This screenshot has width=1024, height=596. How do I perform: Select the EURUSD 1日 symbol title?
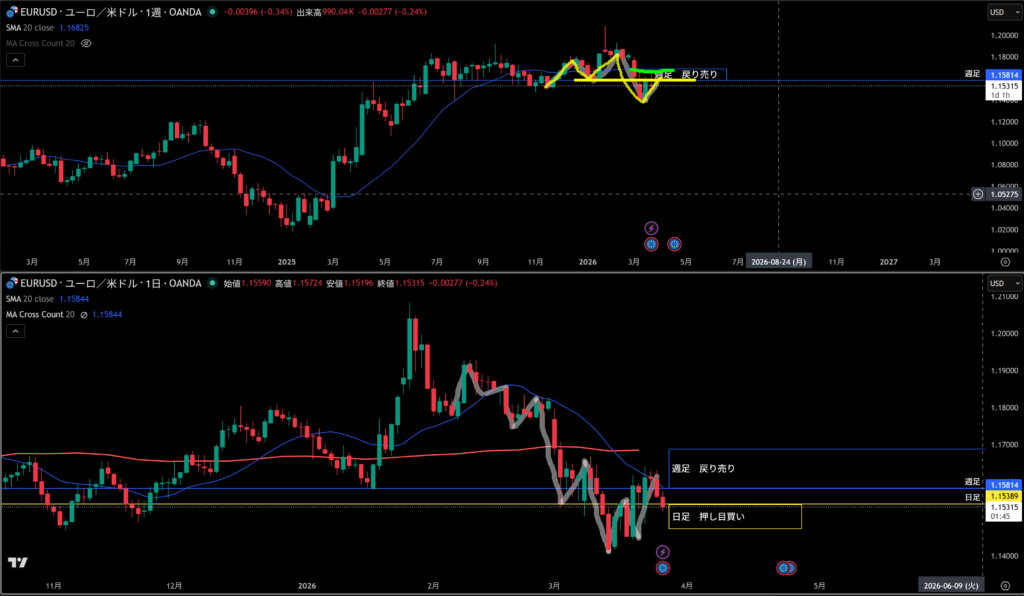[x=100, y=283]
